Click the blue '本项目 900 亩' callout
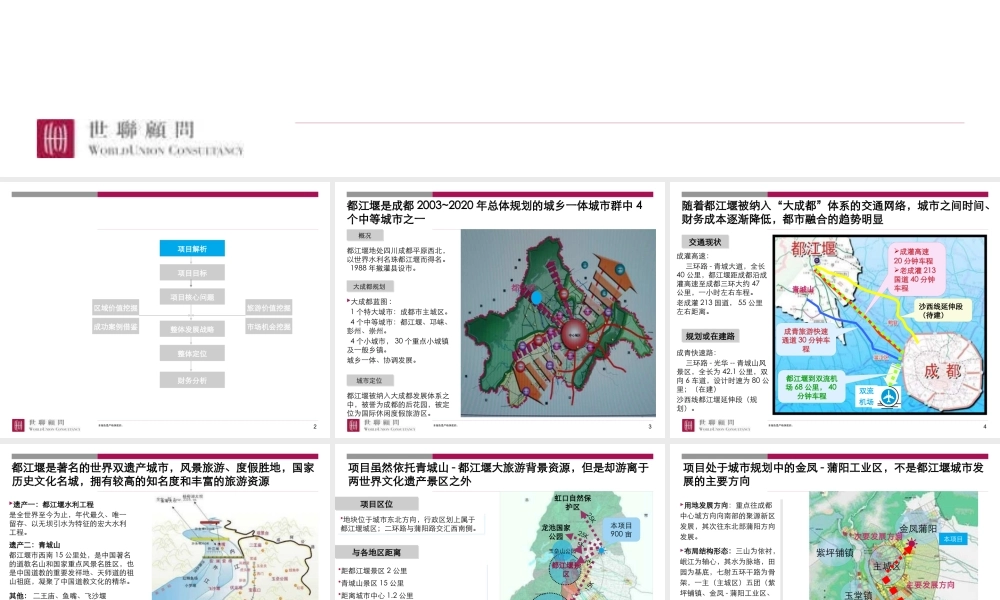1000x600 pixels. click(x=621, y=530)
